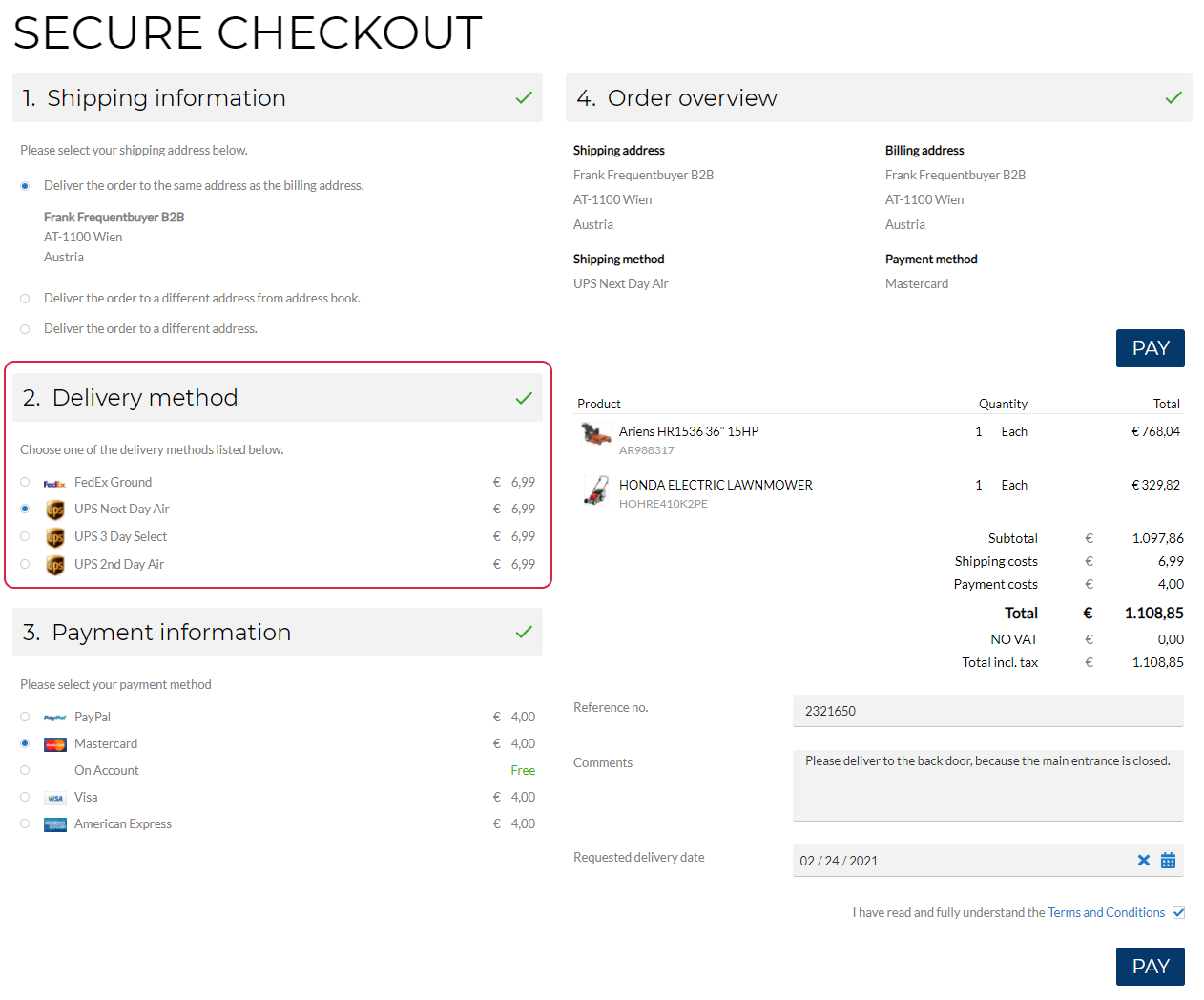
Task: Open the Ariens HR1536 product thumbnail
Action: coord(596,435)
